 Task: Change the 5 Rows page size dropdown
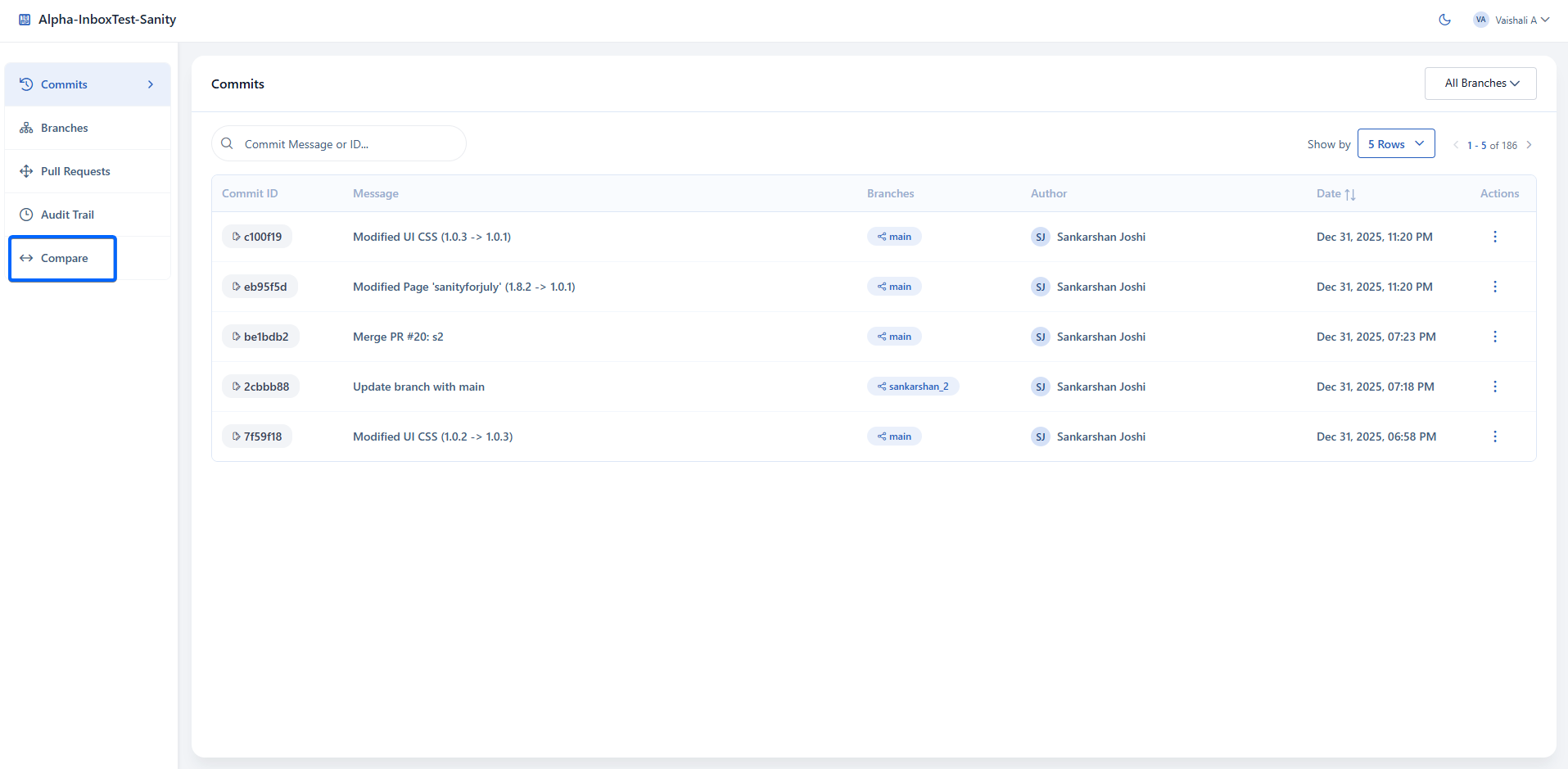(1396, 143)
